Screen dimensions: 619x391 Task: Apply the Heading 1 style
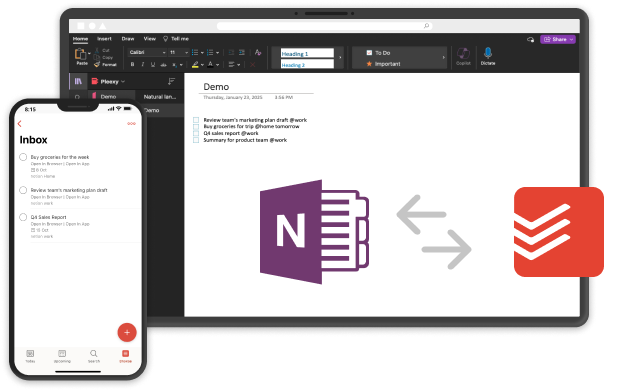307,53
